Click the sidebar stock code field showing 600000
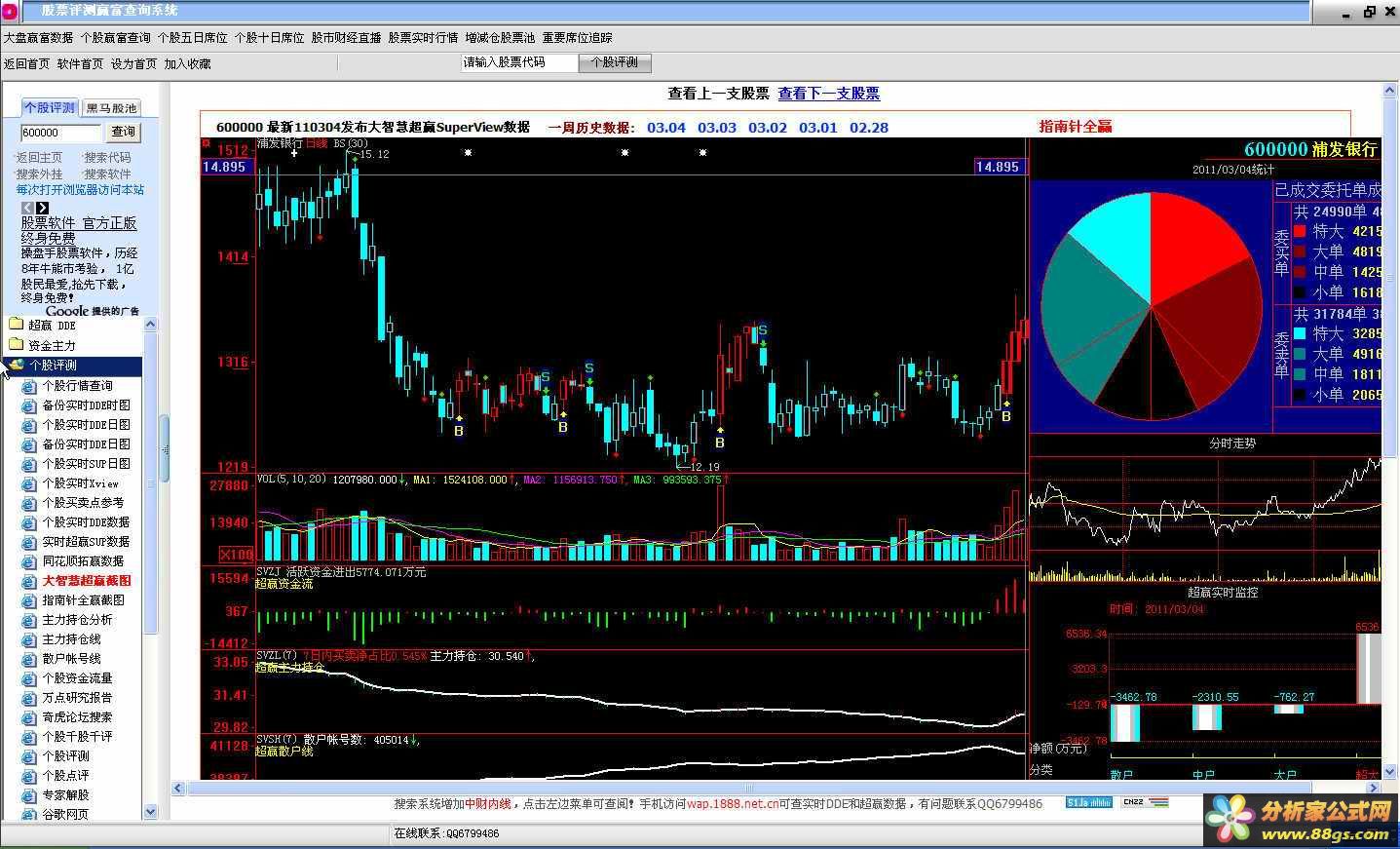This screenshot has width=1400, height=849. (x=61, y=133)
